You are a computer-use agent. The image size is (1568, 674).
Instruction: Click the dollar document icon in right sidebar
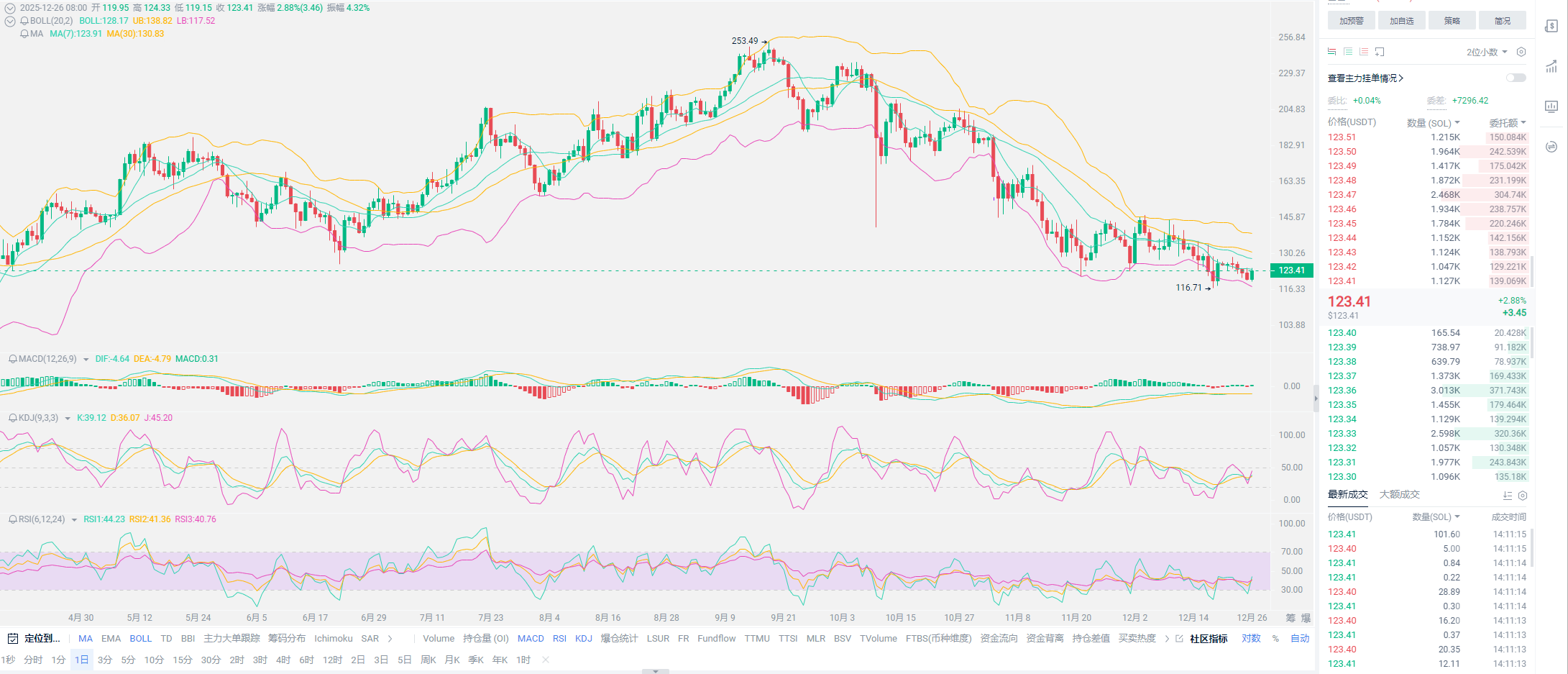(x=1551, y=27)
